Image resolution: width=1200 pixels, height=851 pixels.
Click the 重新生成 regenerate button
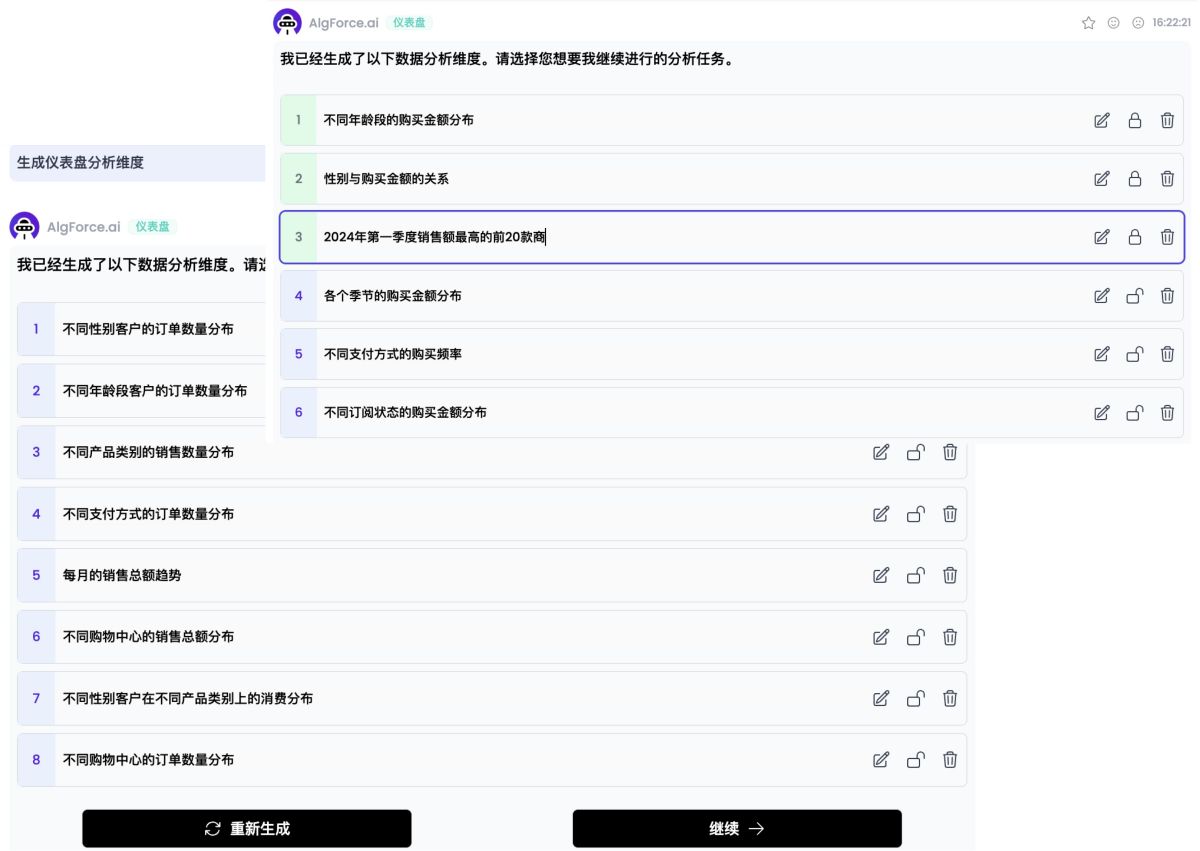point(247,828)
